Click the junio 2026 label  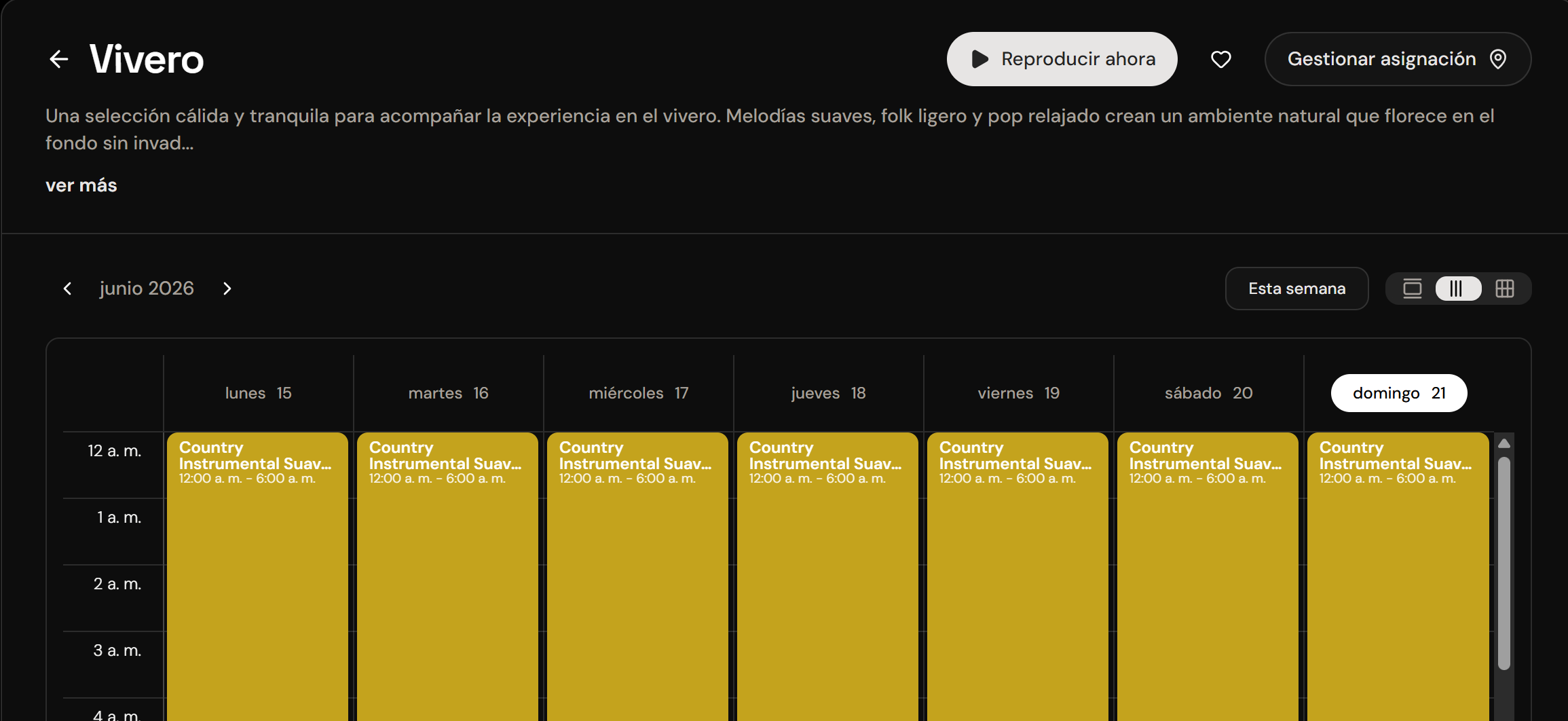[147, 289]
